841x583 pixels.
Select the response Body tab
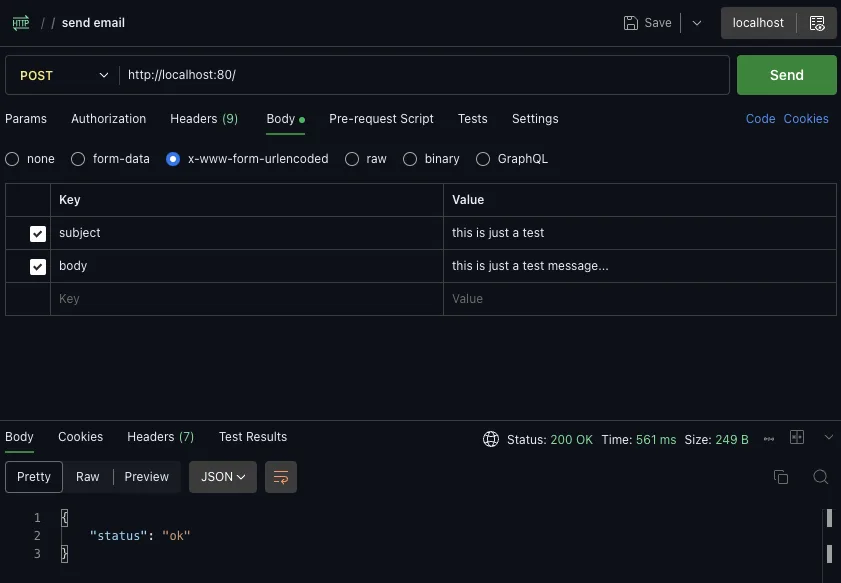(19, 437)
